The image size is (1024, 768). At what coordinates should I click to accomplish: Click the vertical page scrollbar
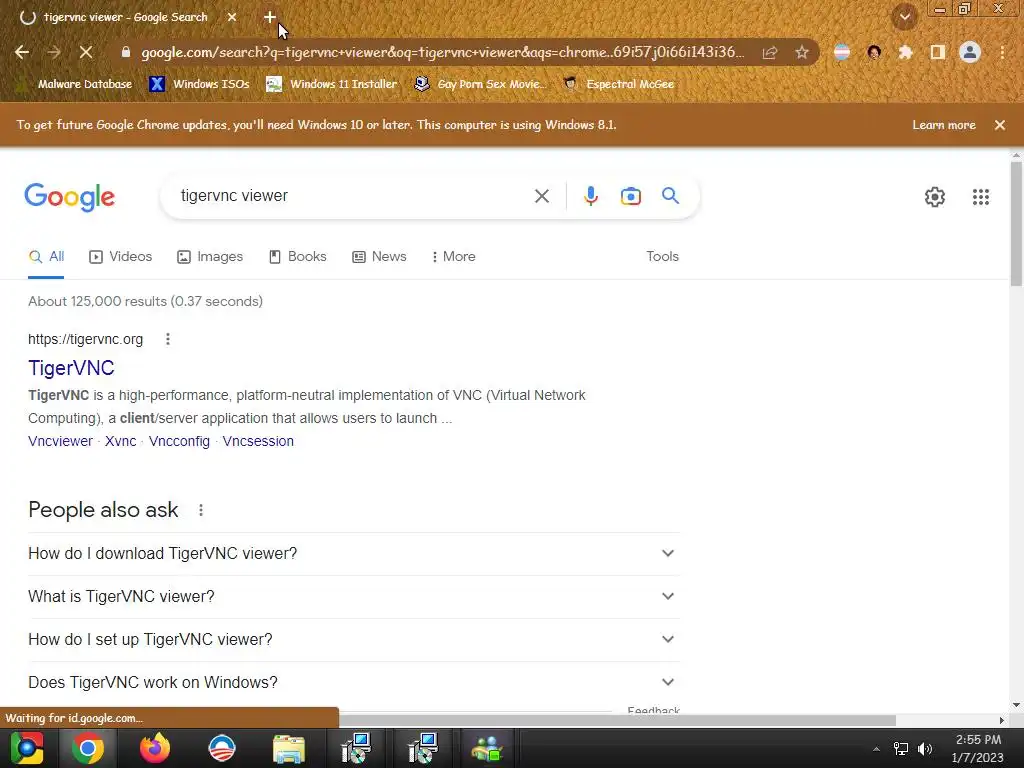(x=1016, y=224)
